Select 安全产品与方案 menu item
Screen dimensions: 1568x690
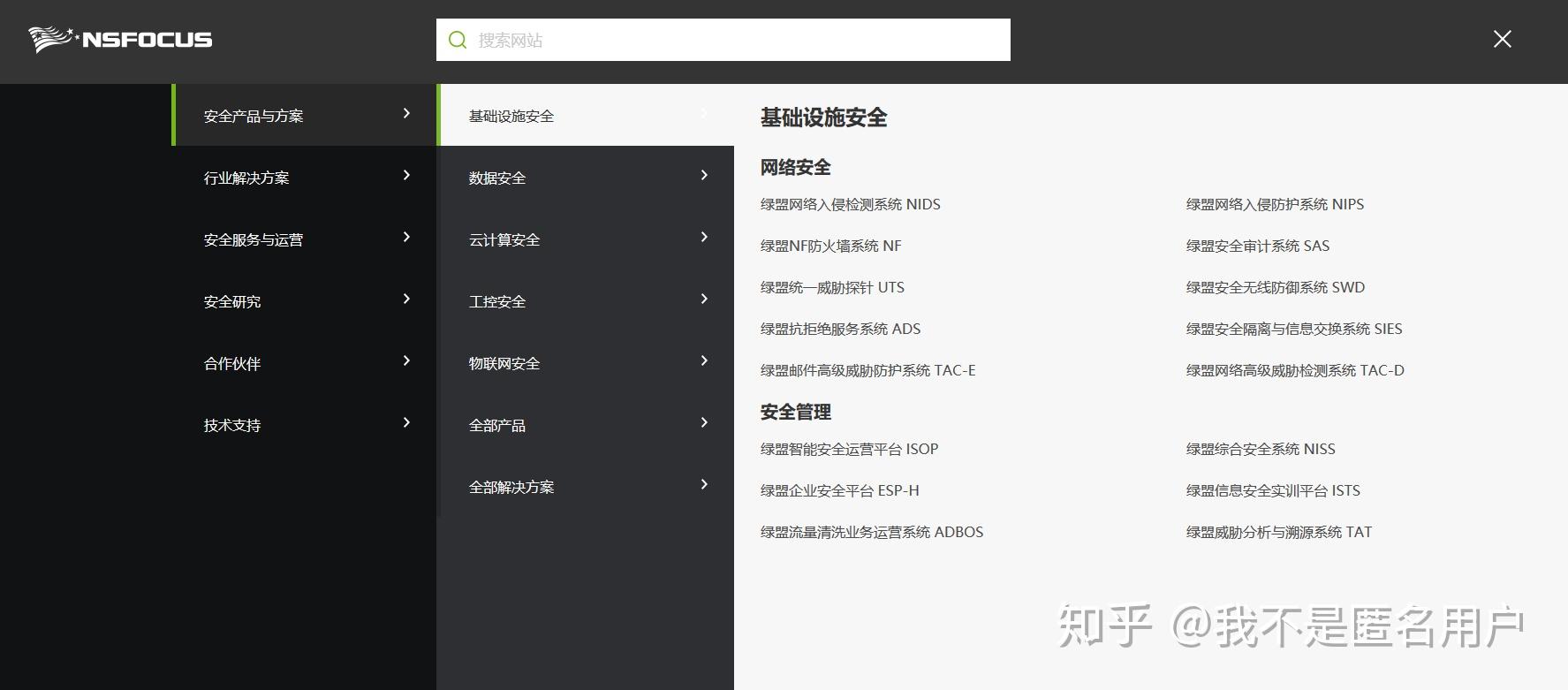304,115
